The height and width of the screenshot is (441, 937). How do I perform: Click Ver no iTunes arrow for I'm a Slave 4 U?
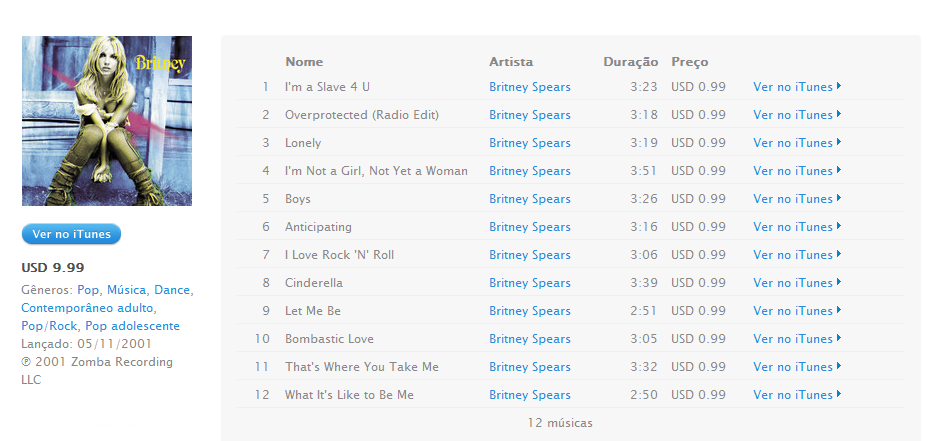pos(797,87)
